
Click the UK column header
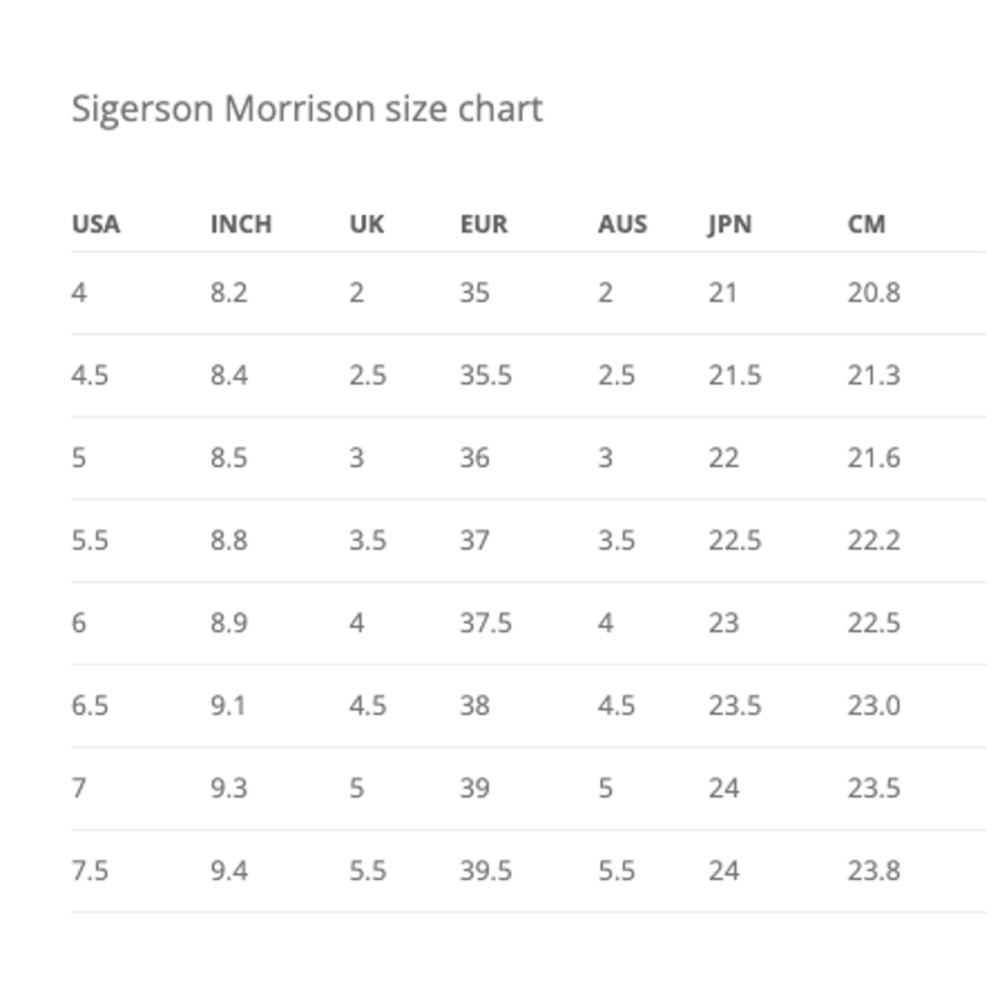pyautogui.click(x=367, y=224)
